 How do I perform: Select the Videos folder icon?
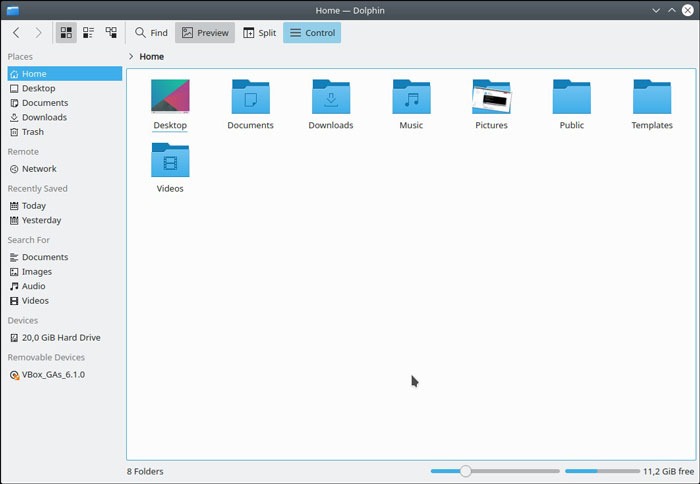[170, 160]
